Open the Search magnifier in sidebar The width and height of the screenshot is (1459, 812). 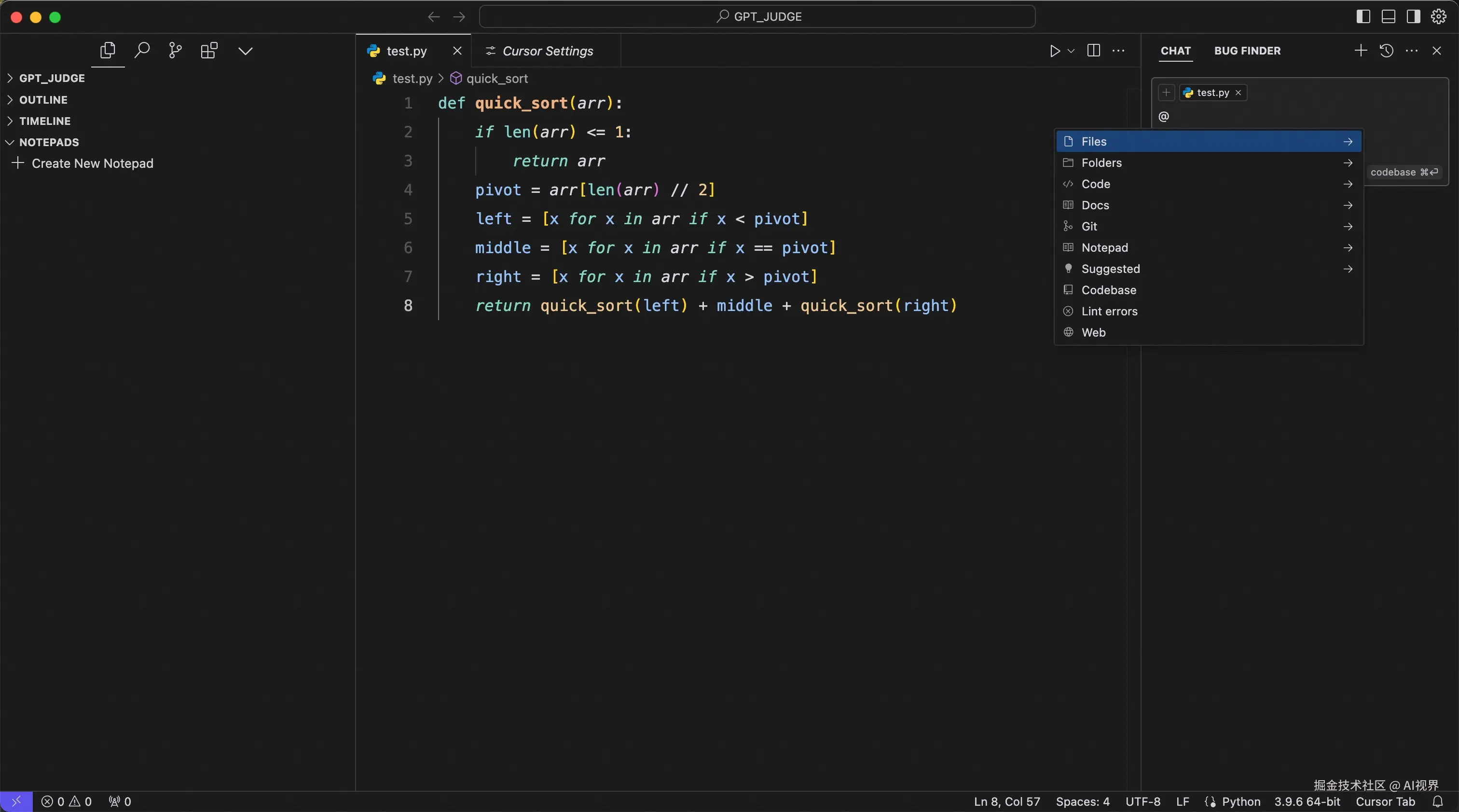141,51
